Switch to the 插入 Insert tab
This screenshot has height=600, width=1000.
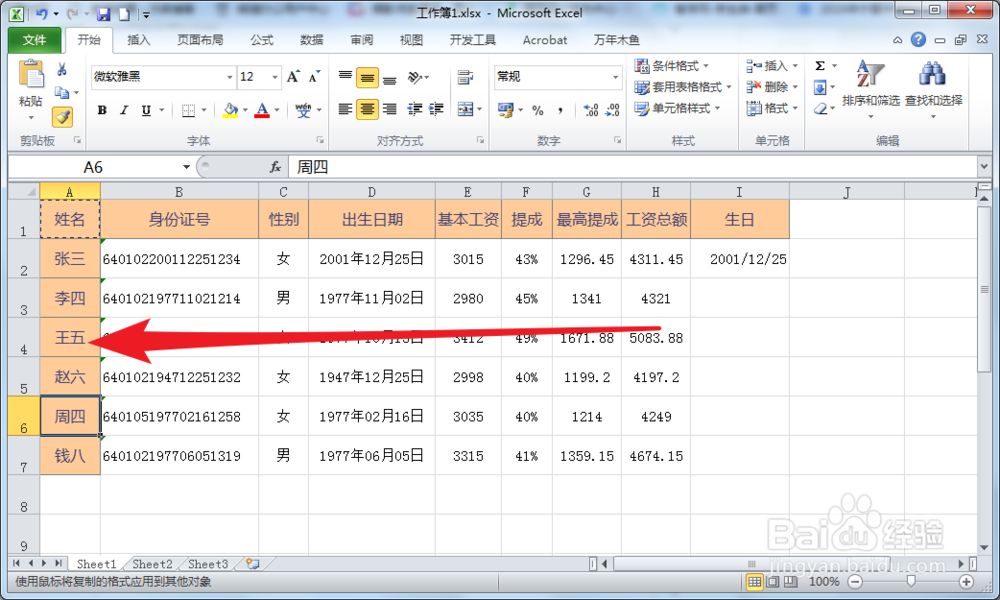[x=138, y=40]
